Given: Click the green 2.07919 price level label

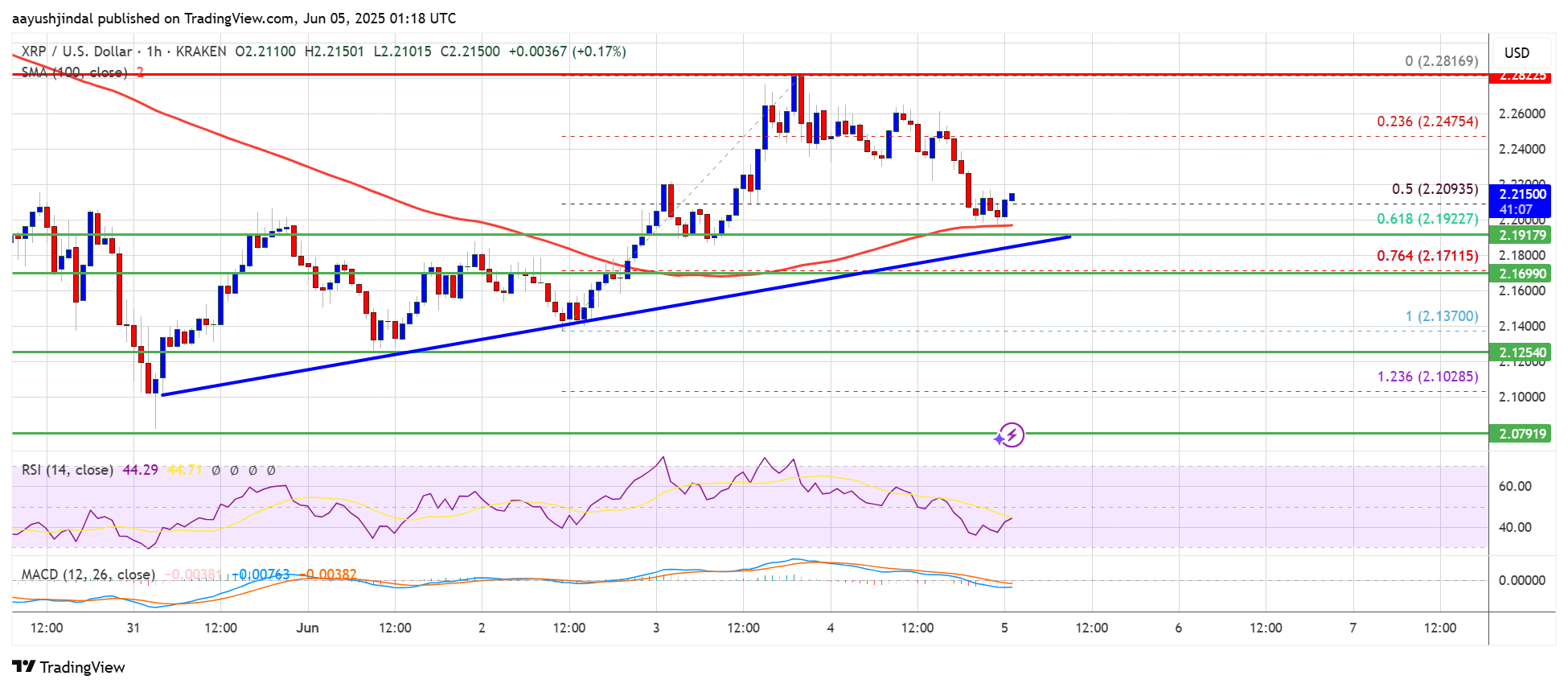Looking at the screenshot, I should [x=1521, y=434].
